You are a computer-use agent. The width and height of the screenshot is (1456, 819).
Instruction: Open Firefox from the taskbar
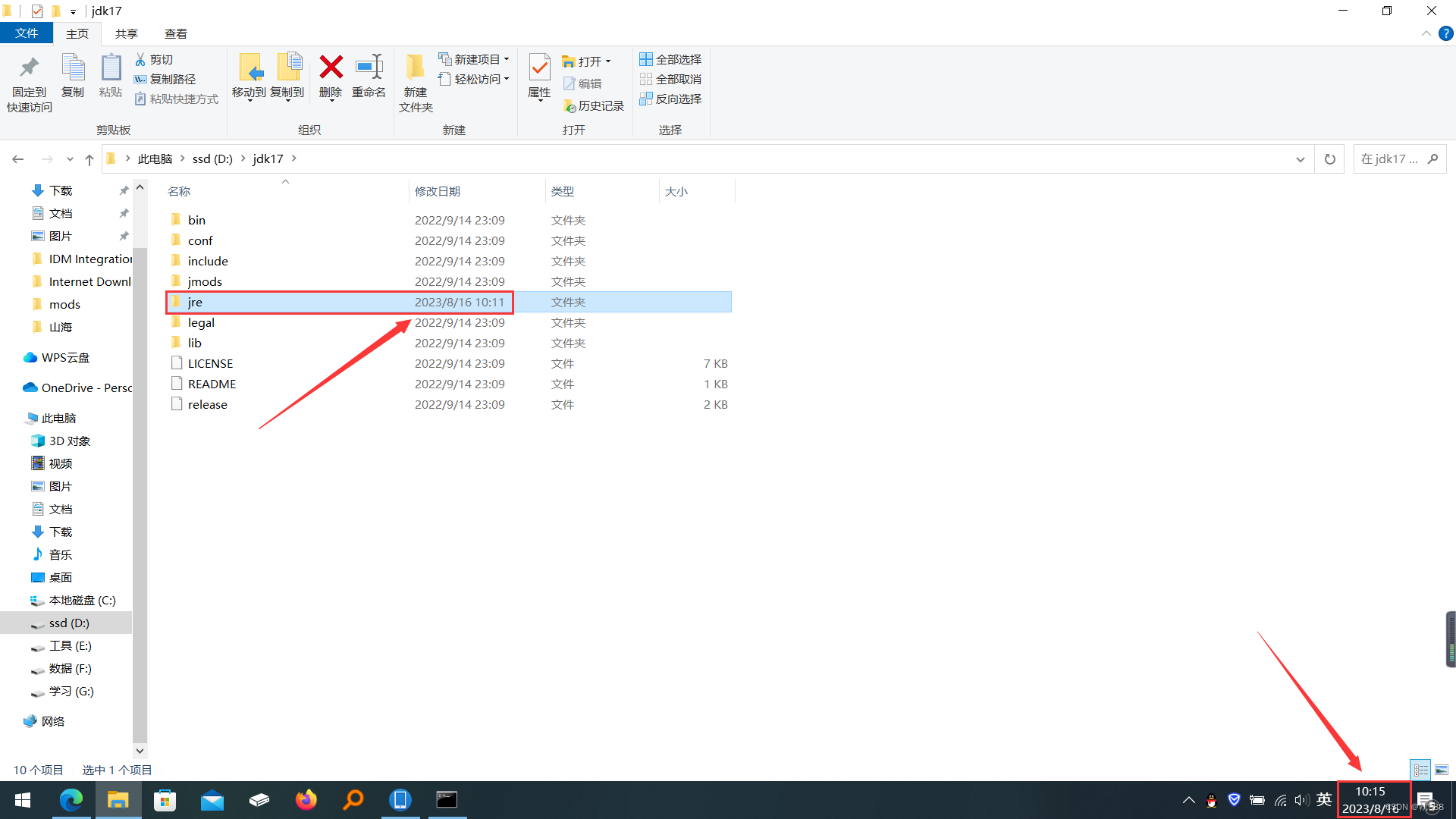[306, 800]
